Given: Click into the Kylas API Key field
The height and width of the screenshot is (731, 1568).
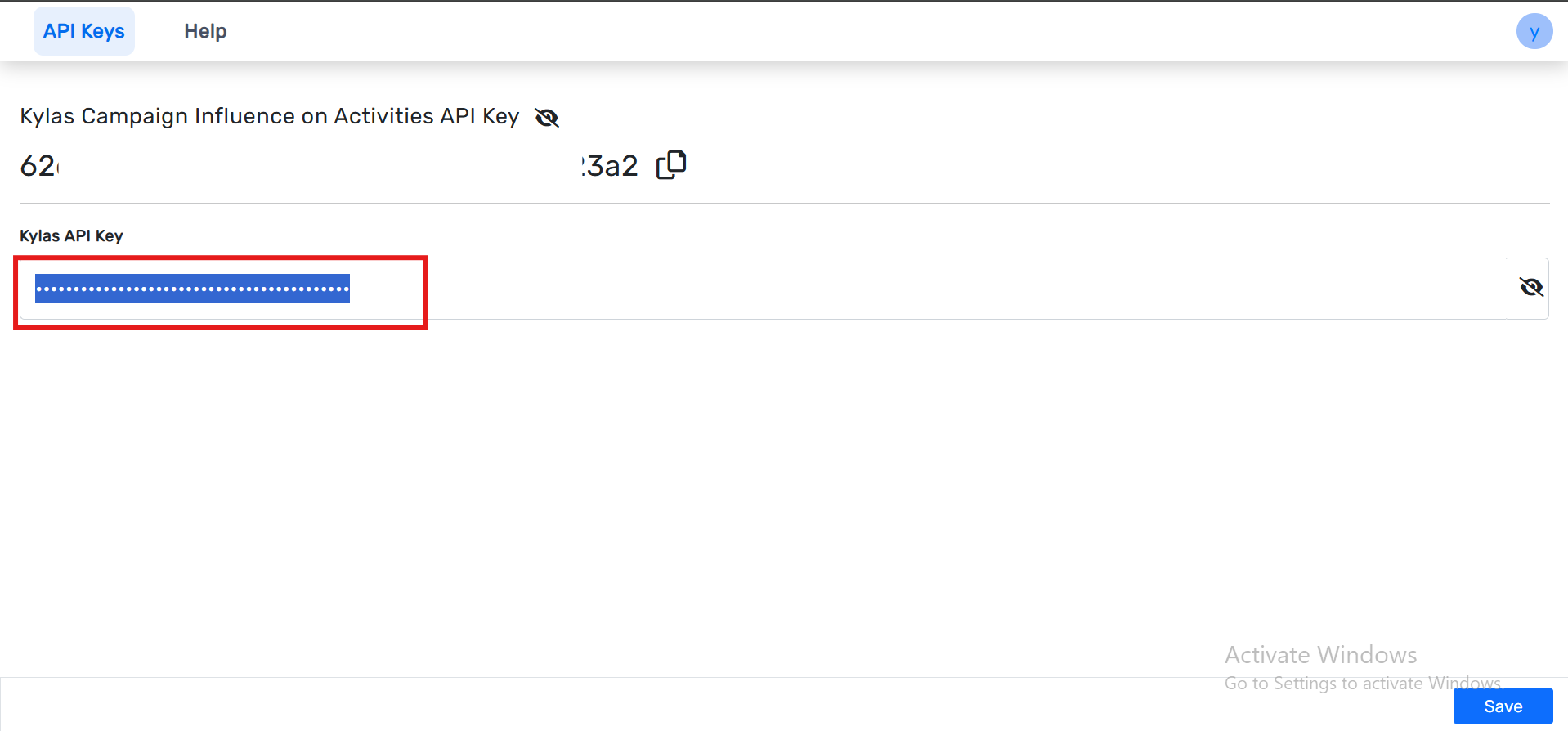Looking at the screenshot, I should point(783,289).
